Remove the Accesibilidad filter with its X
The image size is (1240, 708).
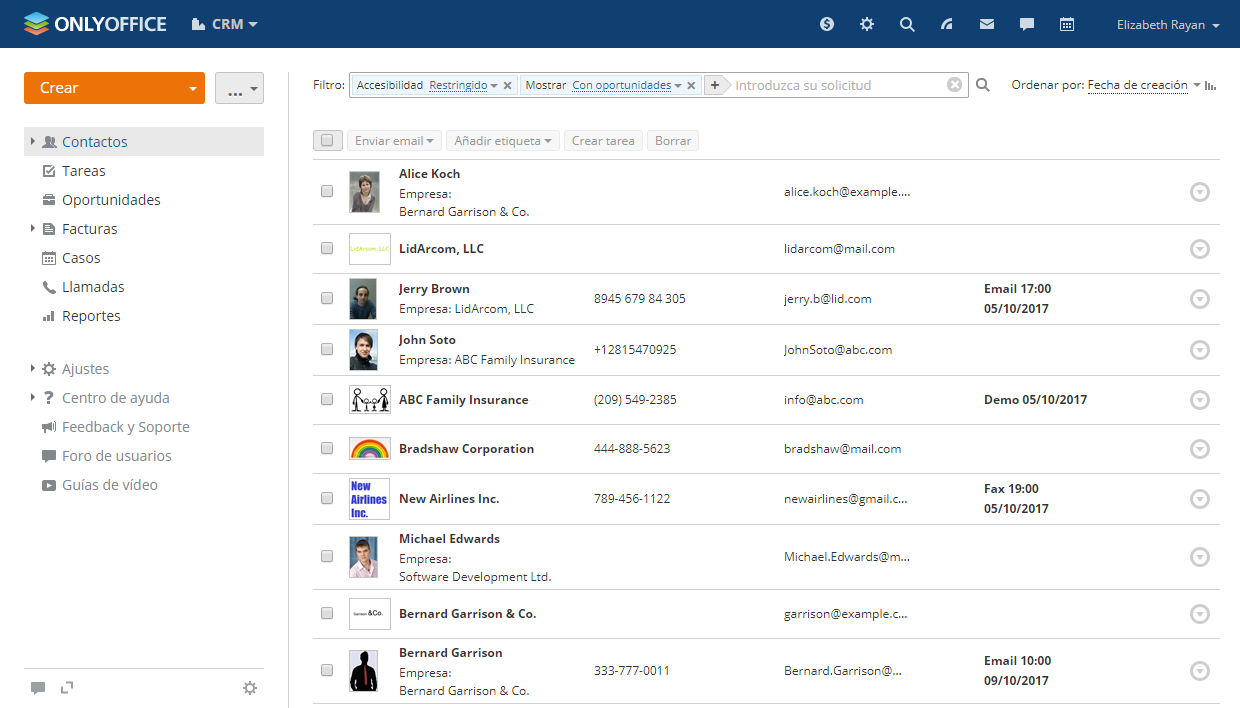pos(507,86)
